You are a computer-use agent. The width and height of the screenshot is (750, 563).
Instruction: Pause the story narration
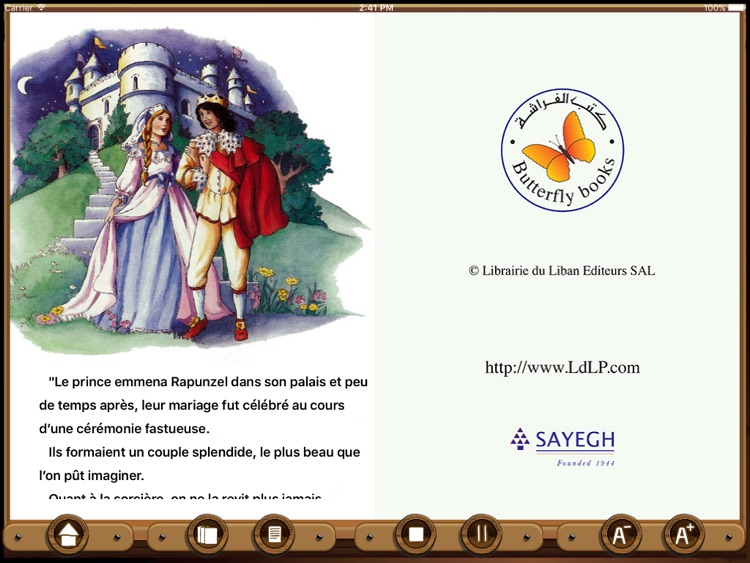click(x=481, y=534)
